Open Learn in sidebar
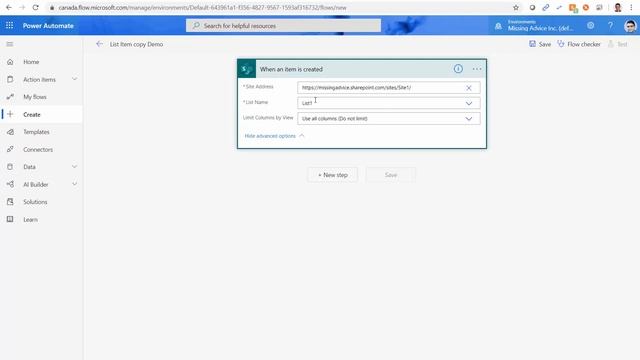Screen dimensions: 640x360 (x=30, y=220)
